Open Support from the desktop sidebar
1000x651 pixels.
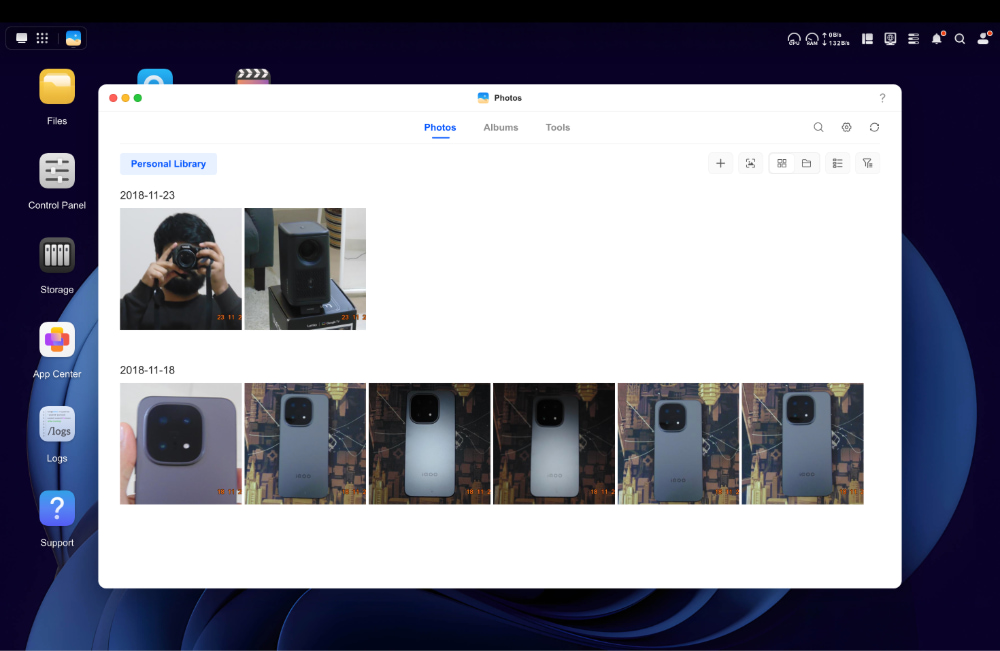coord(57,509)
